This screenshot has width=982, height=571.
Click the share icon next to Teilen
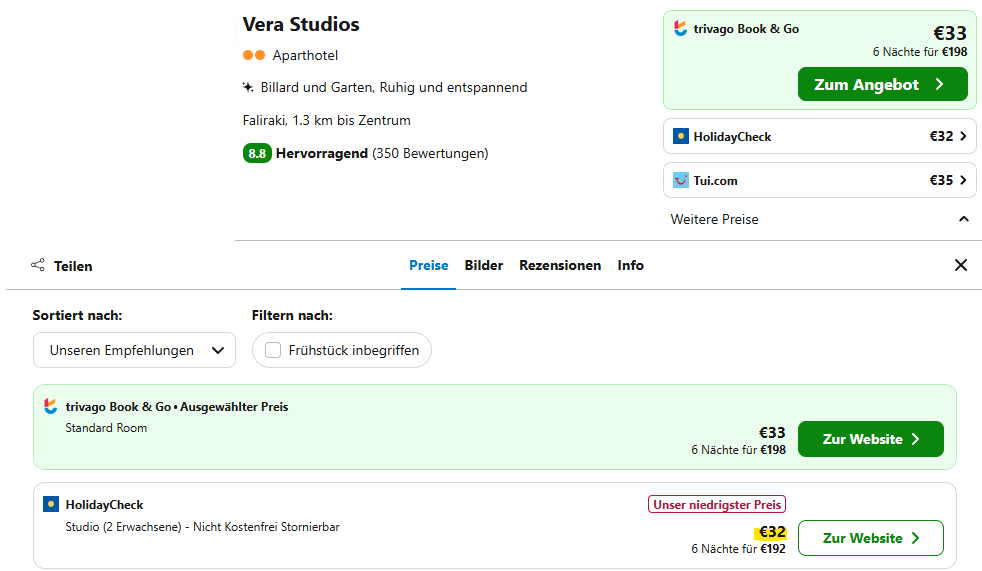pos(38,265)
